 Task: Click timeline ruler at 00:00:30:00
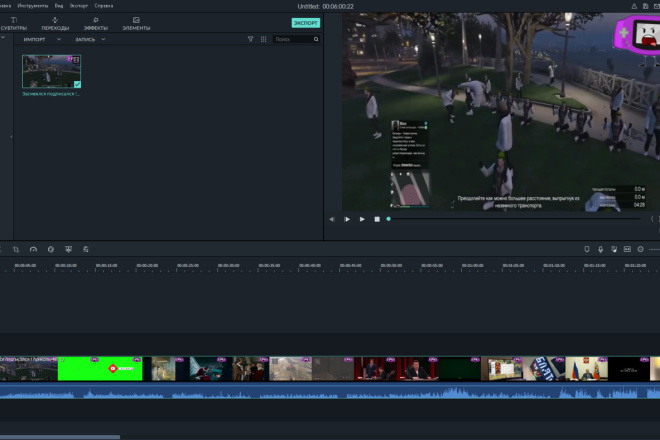[x=229, y=266]
